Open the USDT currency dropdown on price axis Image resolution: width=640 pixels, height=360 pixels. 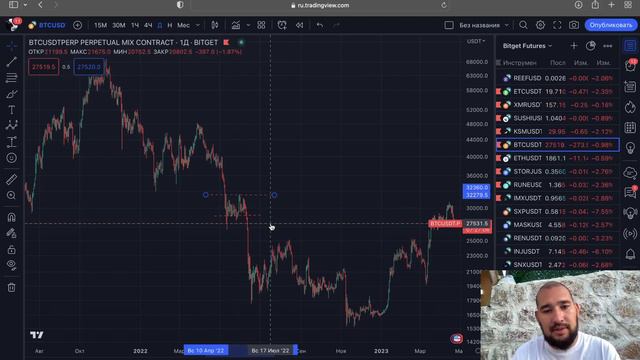tap(476, 41)
